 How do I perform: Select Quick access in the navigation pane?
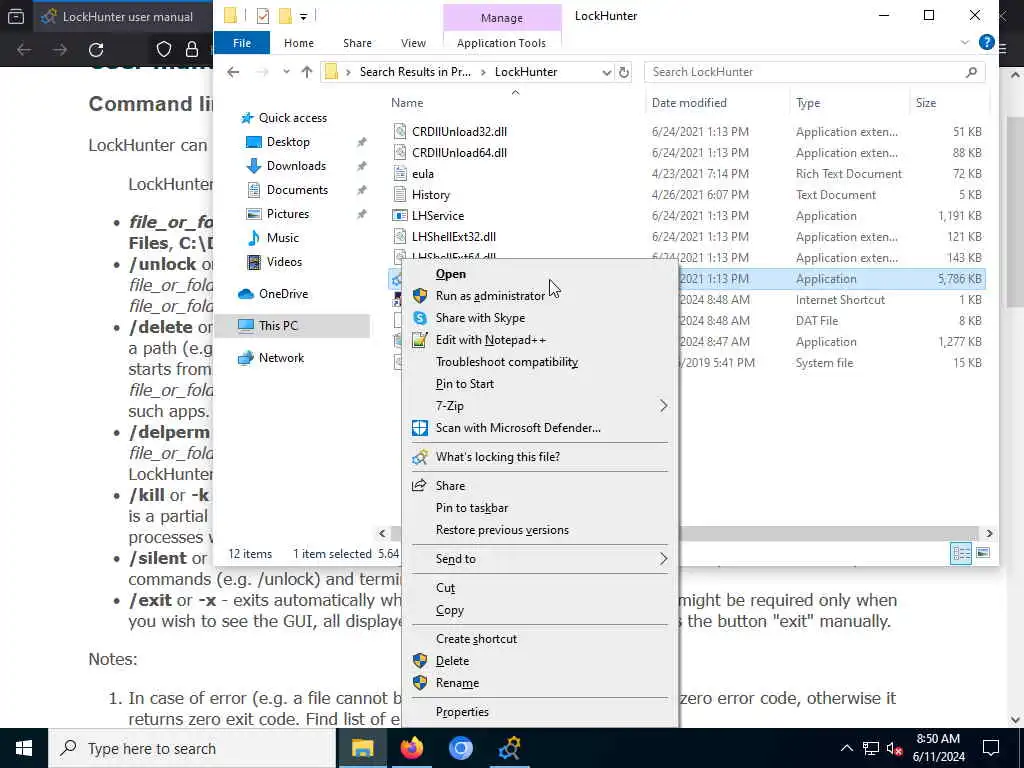(x=293, y=118)
